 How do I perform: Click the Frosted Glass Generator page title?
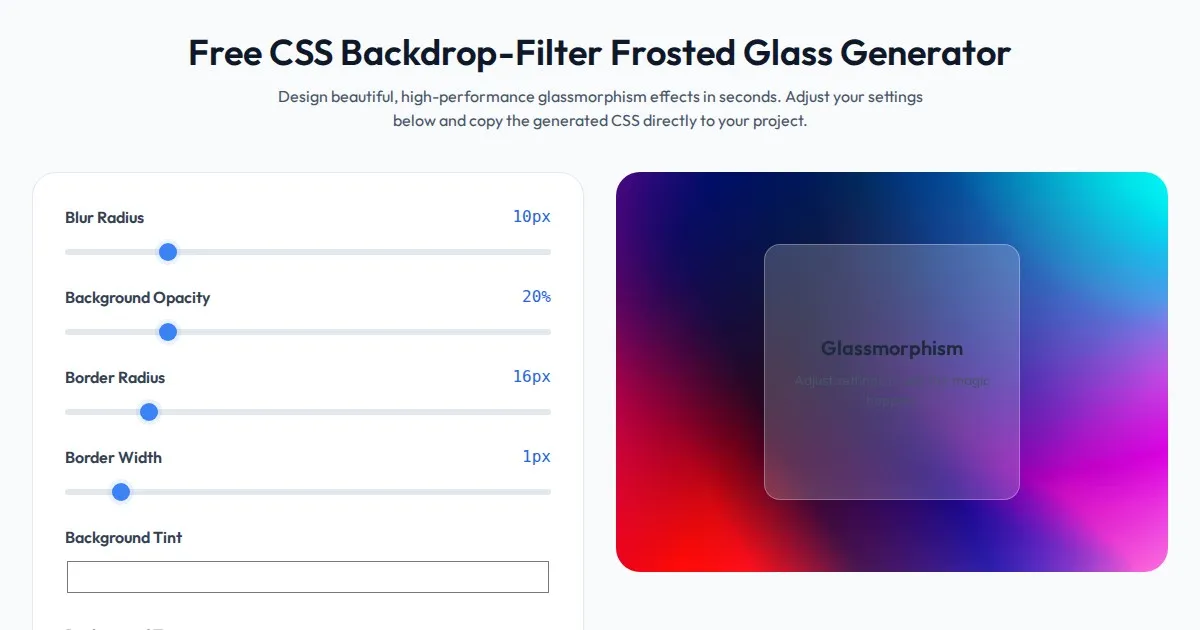600,53
